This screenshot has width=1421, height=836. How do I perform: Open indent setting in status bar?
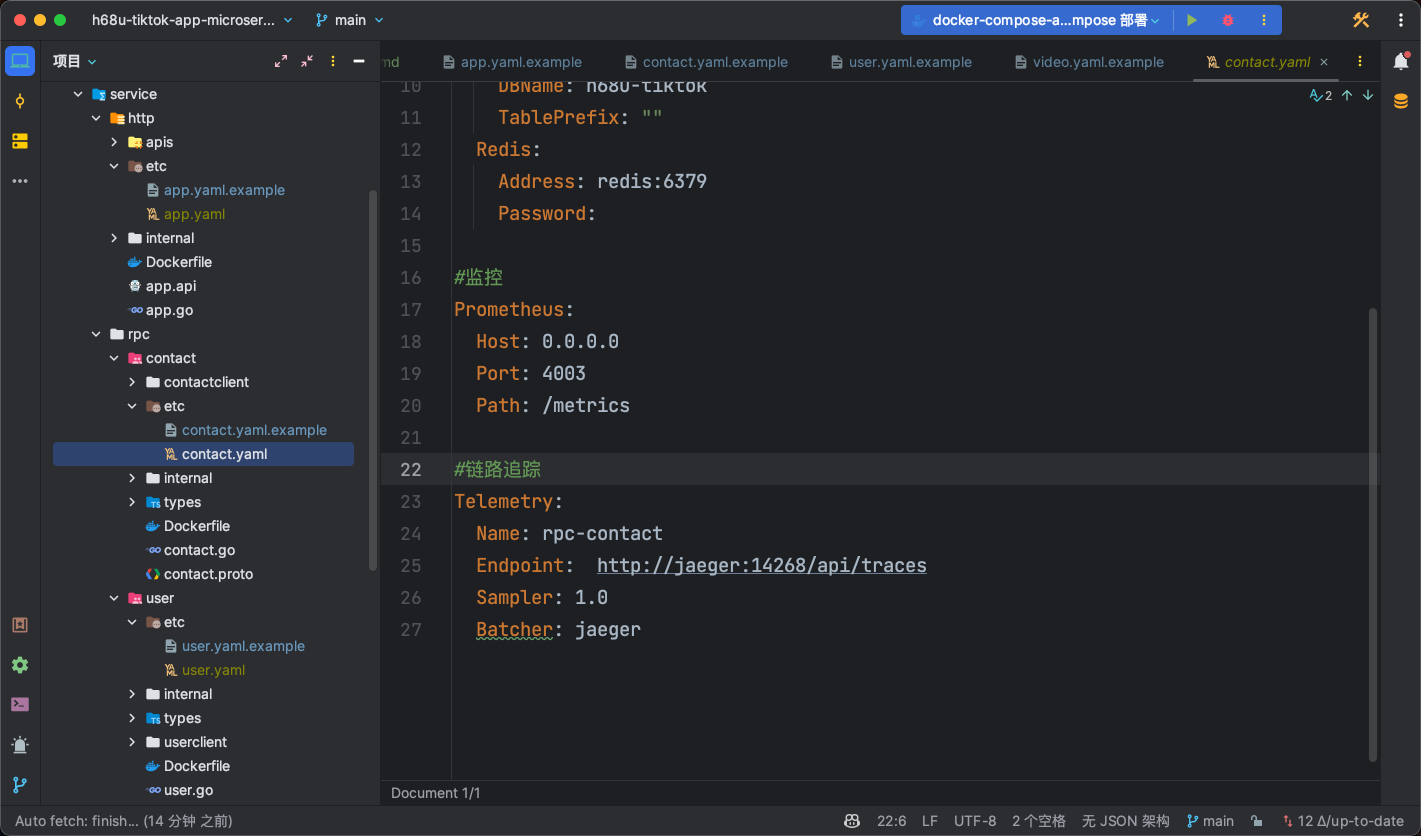(x=1039, y=821)
